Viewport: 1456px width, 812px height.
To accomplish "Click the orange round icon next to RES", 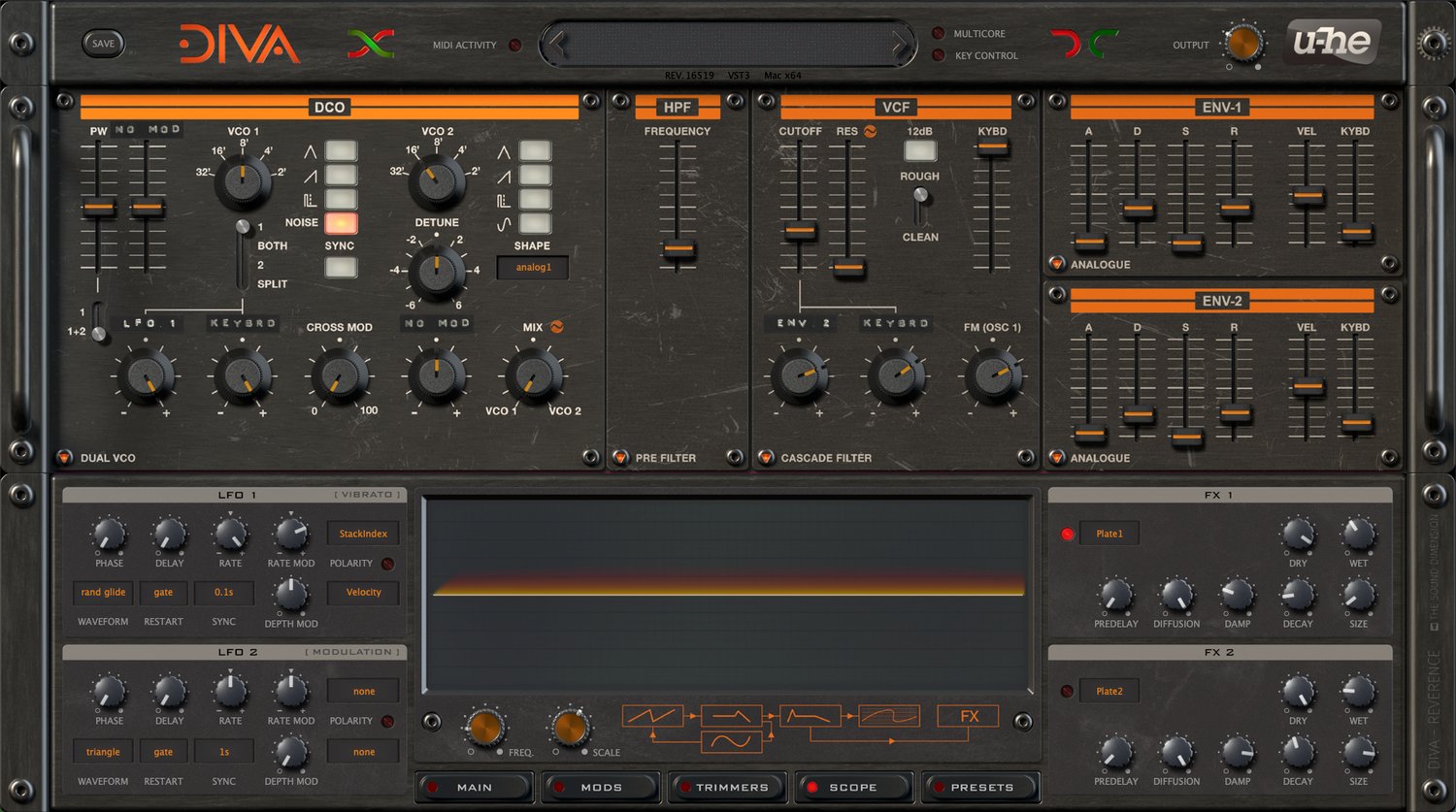I will click(x=871, y=131).
